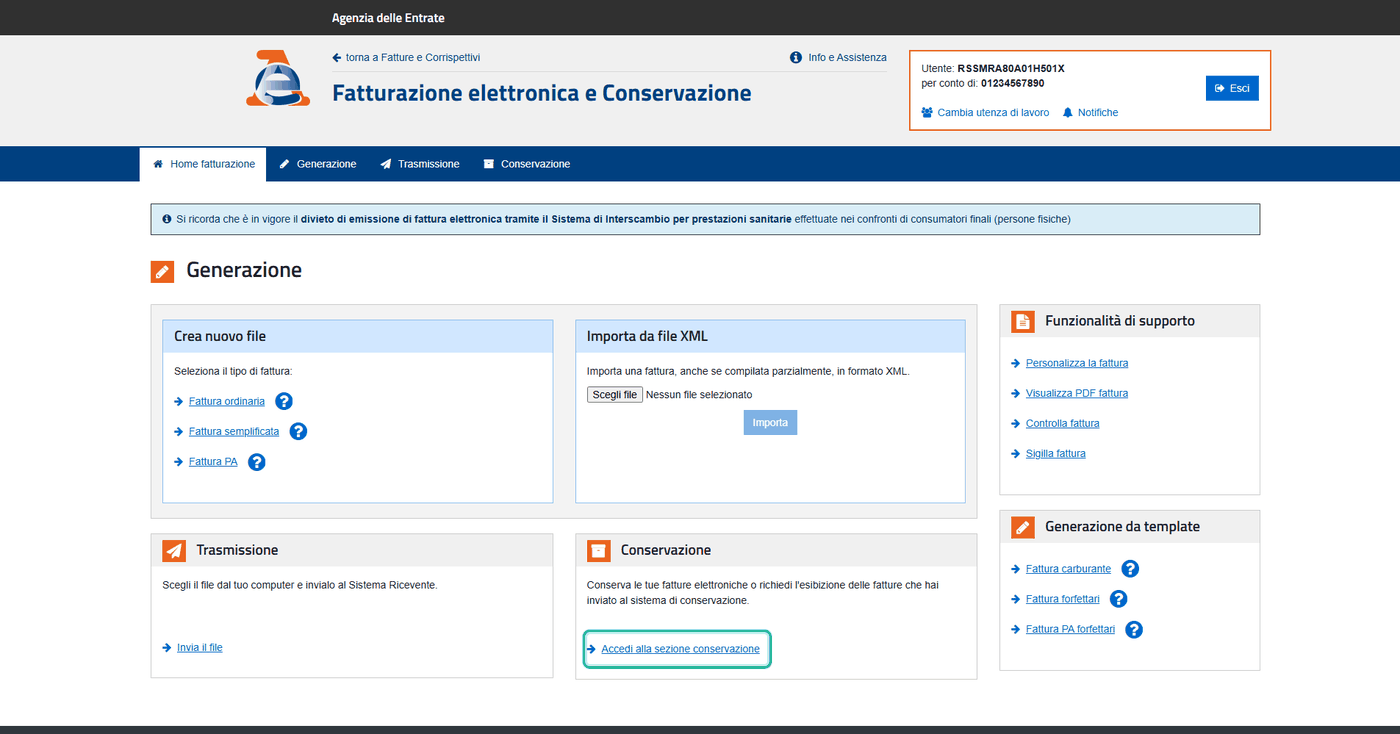The width and height of the screenshot is (1400, 734).
Task: Log out with the Esci button
Action: pos(1232,88)
